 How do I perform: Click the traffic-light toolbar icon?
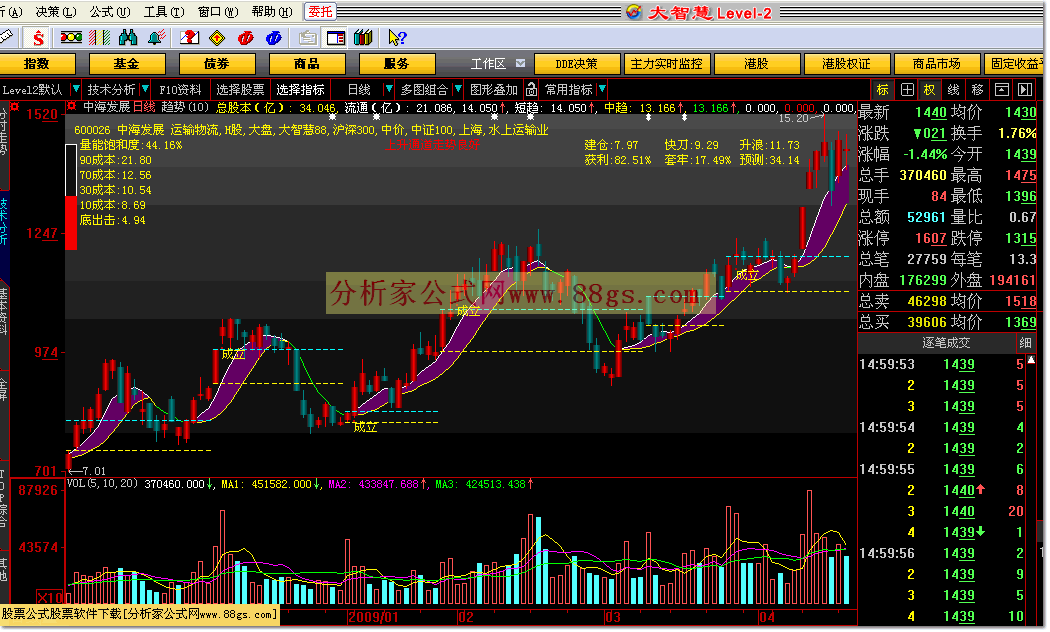[71, 37]
